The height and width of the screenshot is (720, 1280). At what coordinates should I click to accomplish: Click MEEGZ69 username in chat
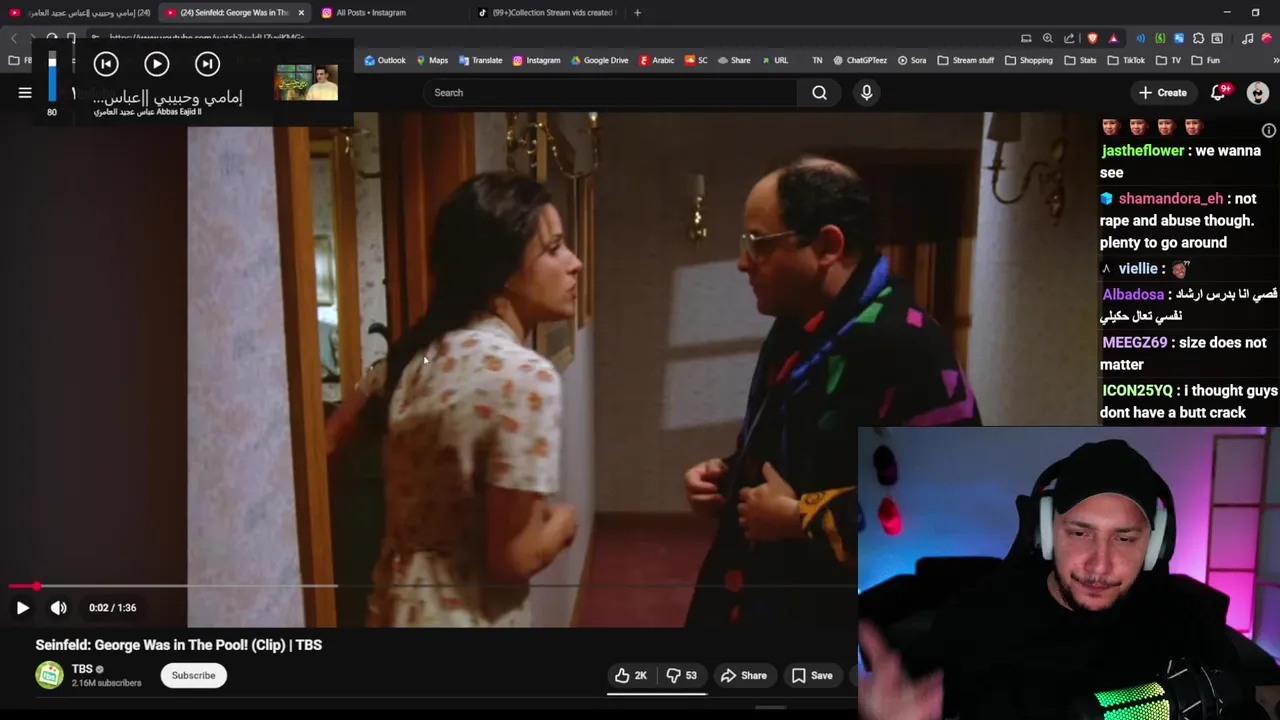[x=1134, y=343]
